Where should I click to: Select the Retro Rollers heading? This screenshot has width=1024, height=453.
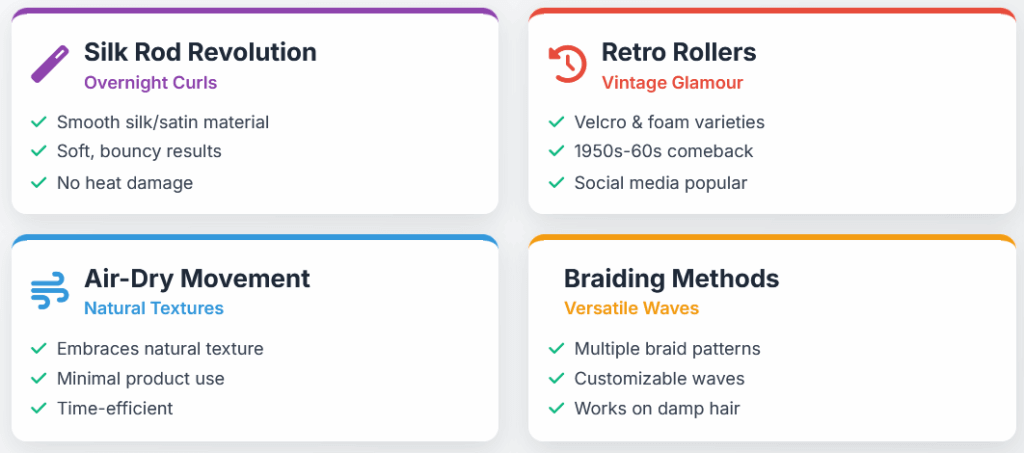point(679,52)
